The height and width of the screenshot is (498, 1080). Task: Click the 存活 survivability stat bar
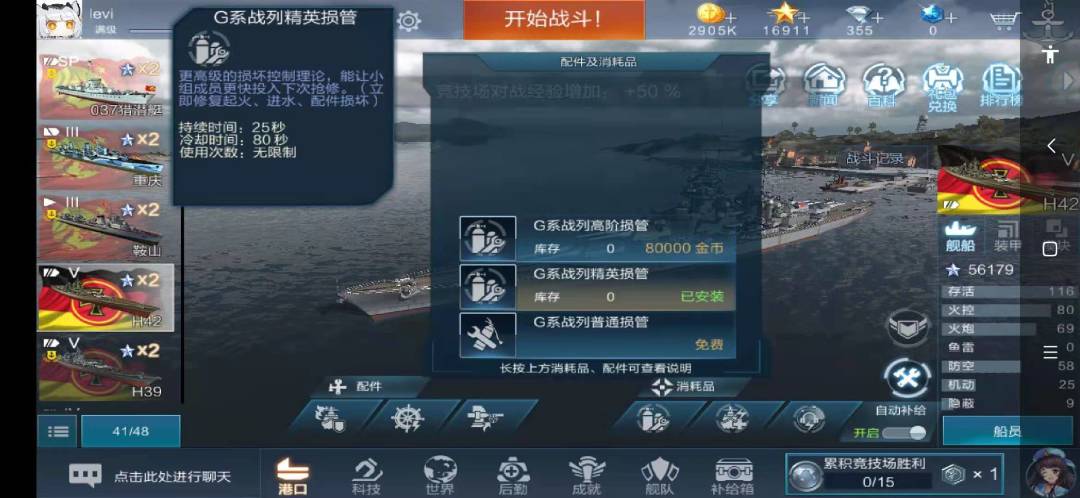pyautogui.click(x=1008, y=291)
